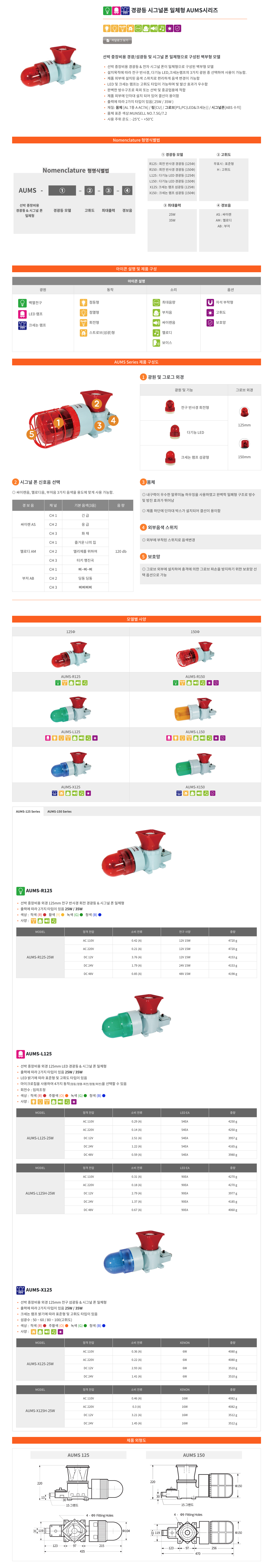The image size is (272, 1568).
Task: Select the AUMS-R125 model thumbnail
Action: (71, 654)
